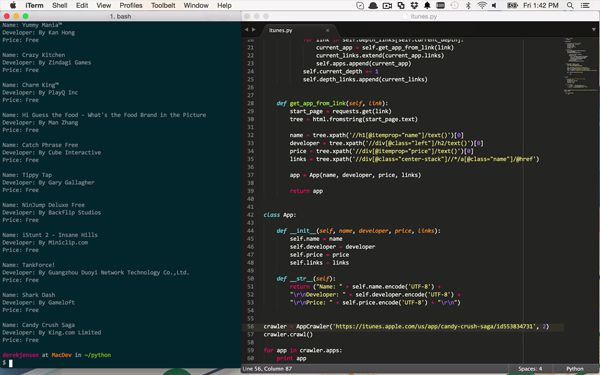Open the Profiles menu

131,5
